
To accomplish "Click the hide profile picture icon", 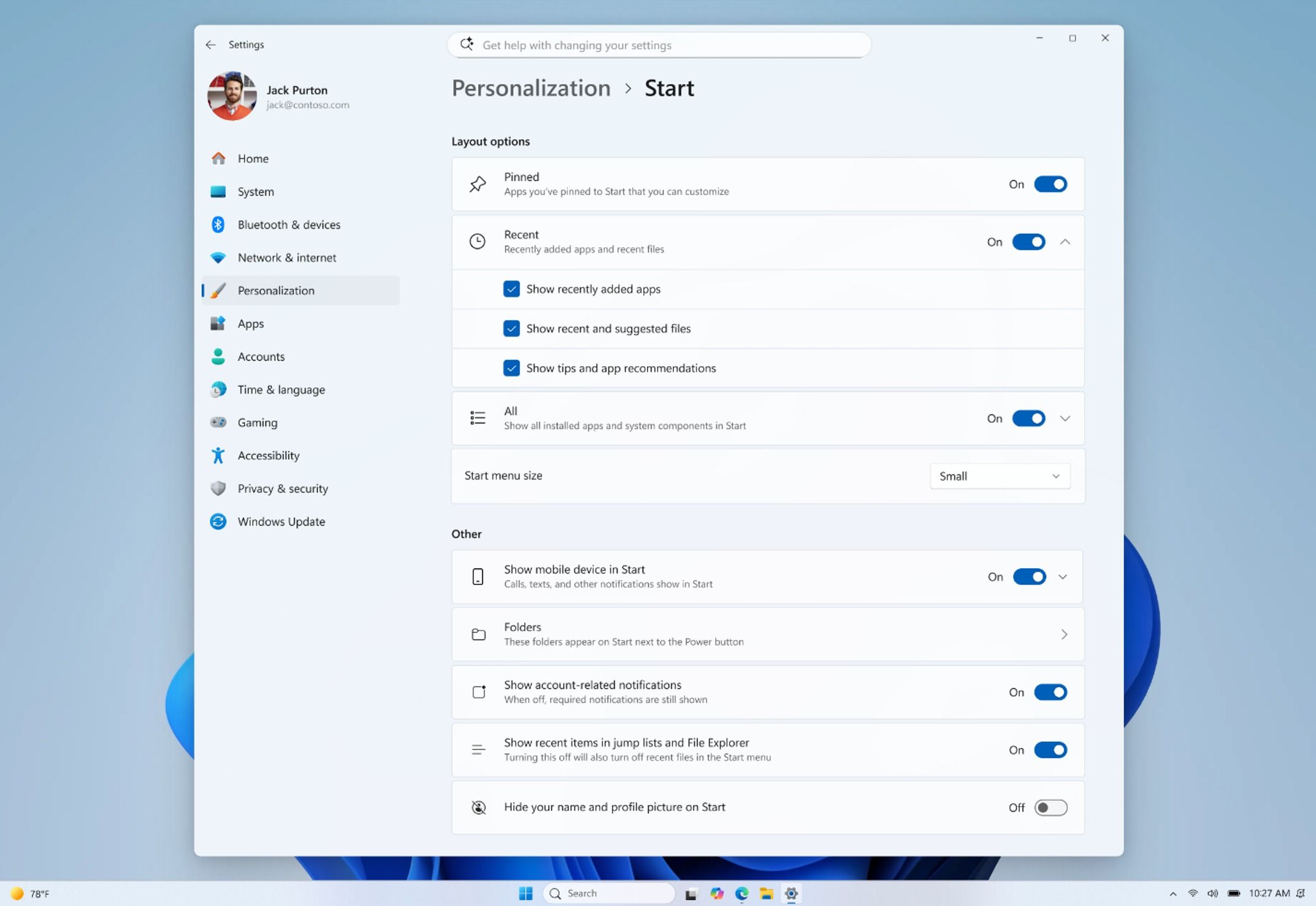I will click(478, 807).
